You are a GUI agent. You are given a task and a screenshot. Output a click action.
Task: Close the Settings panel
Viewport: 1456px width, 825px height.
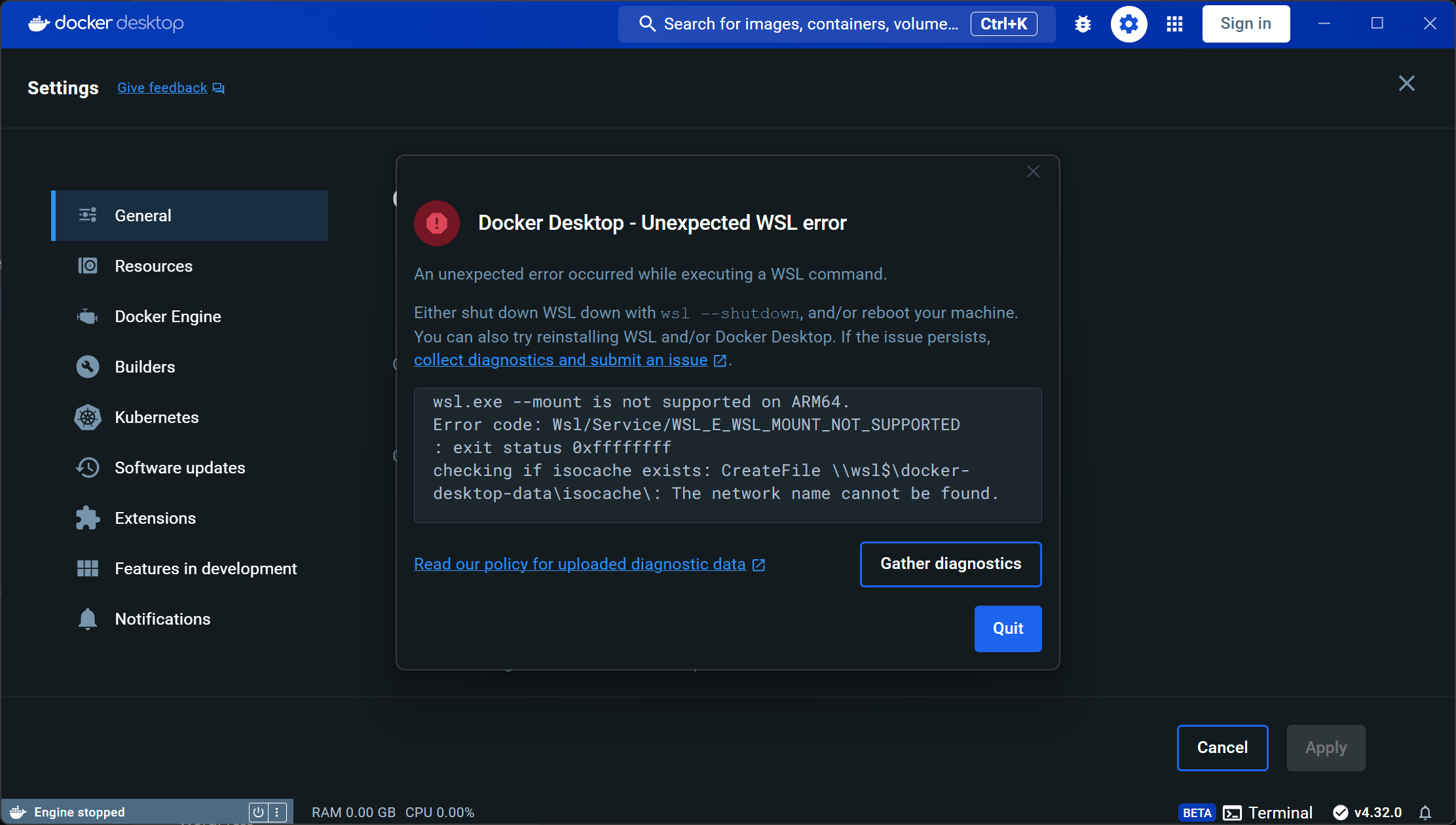tap(1406, 83)
